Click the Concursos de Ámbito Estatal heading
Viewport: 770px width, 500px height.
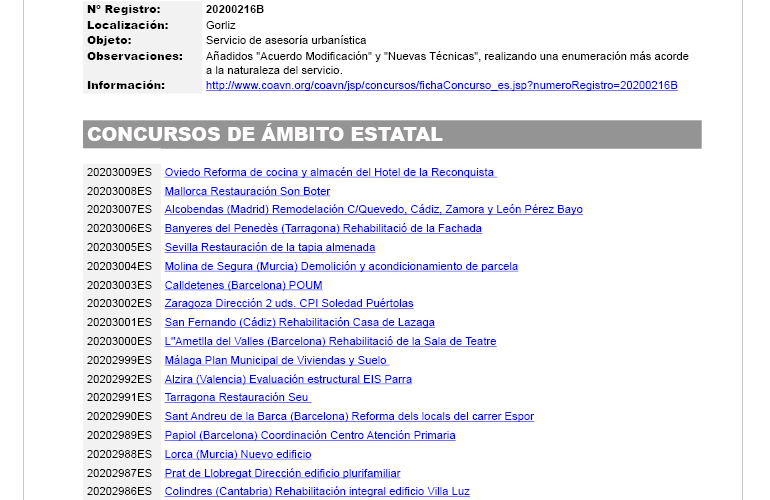point(265,134)
